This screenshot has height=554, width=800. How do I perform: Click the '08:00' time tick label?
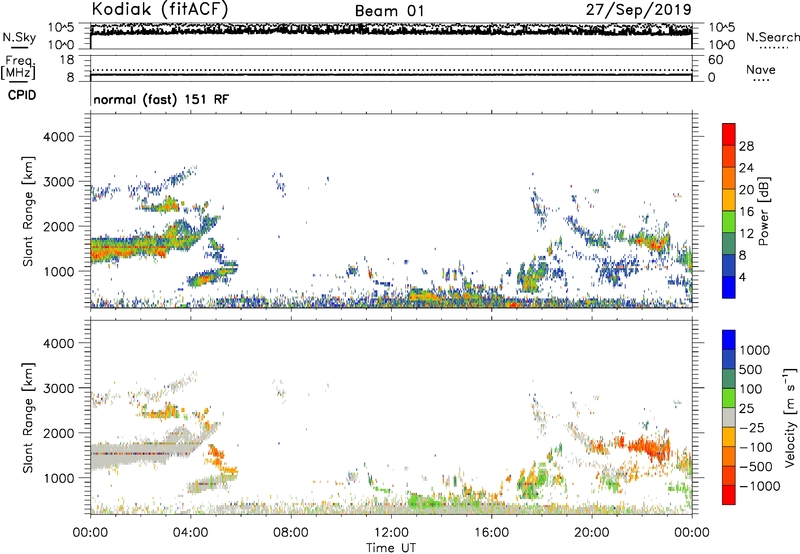[x=290, y=533]
